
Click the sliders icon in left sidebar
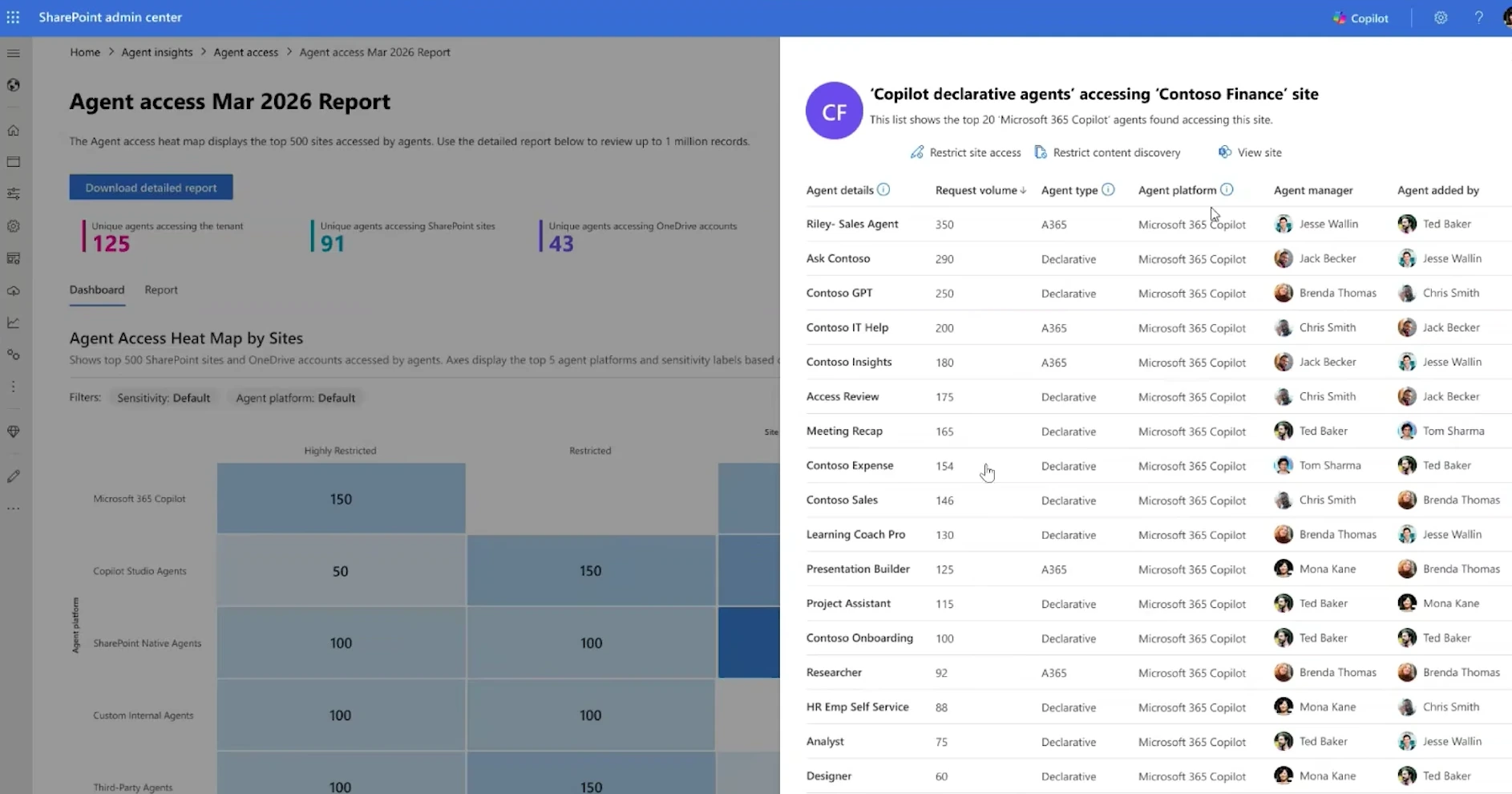(14, 193)
